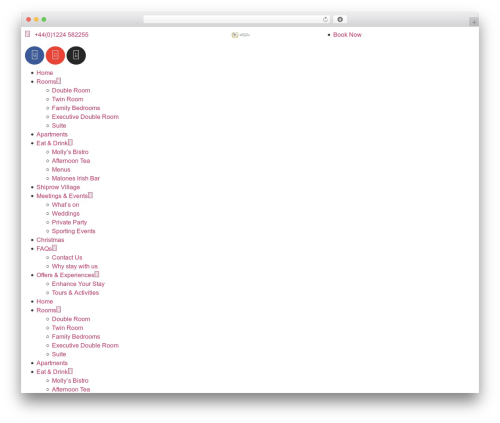Open the Contact Us link
Viewport: 500px width, 423px height.
[67, 258]
